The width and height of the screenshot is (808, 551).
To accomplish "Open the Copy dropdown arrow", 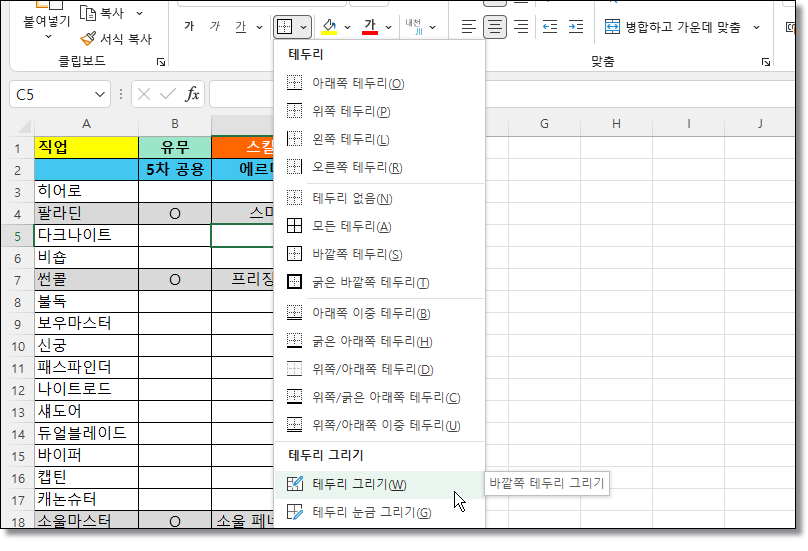I will 139,13.
